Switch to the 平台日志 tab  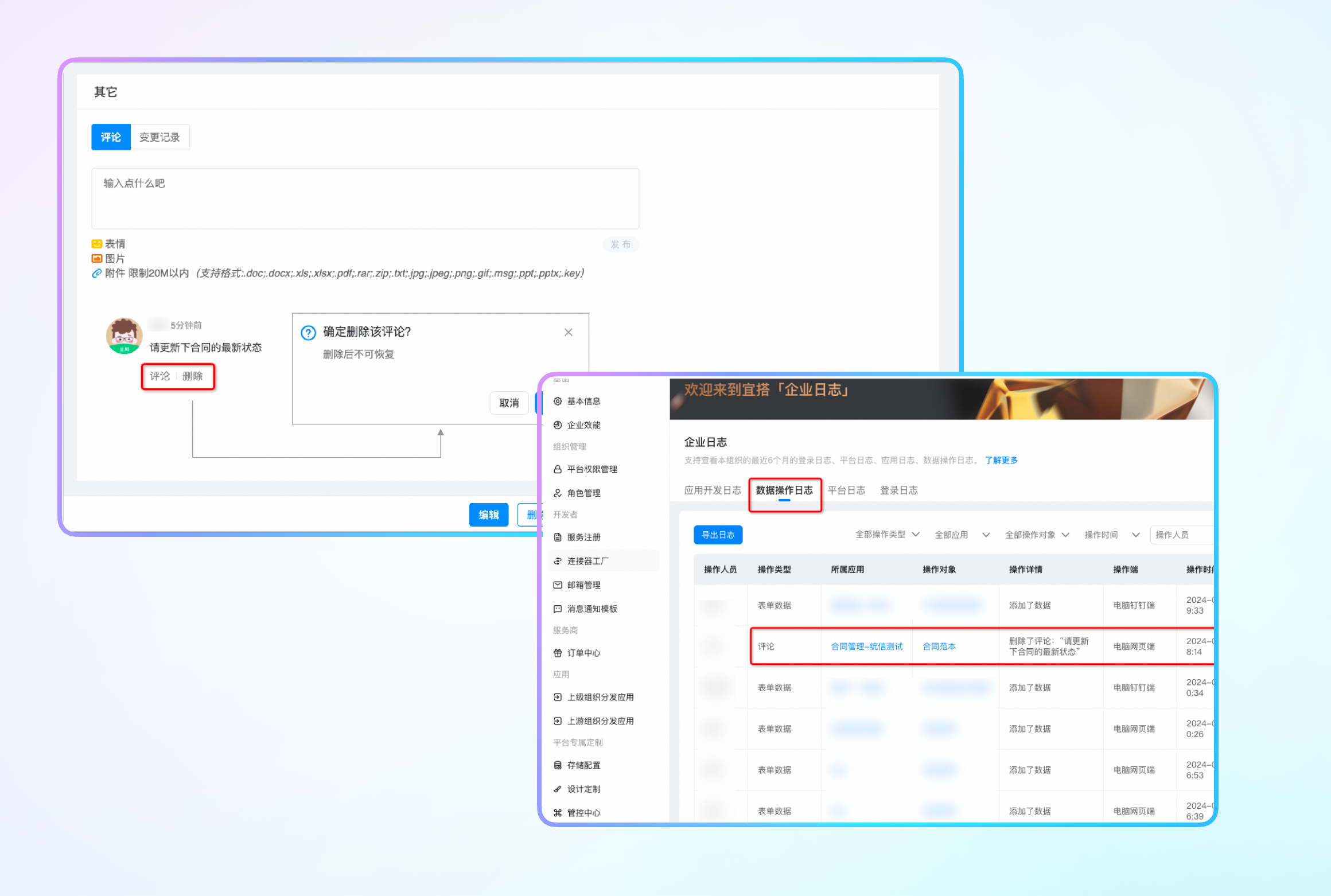(x=846, y=490)
